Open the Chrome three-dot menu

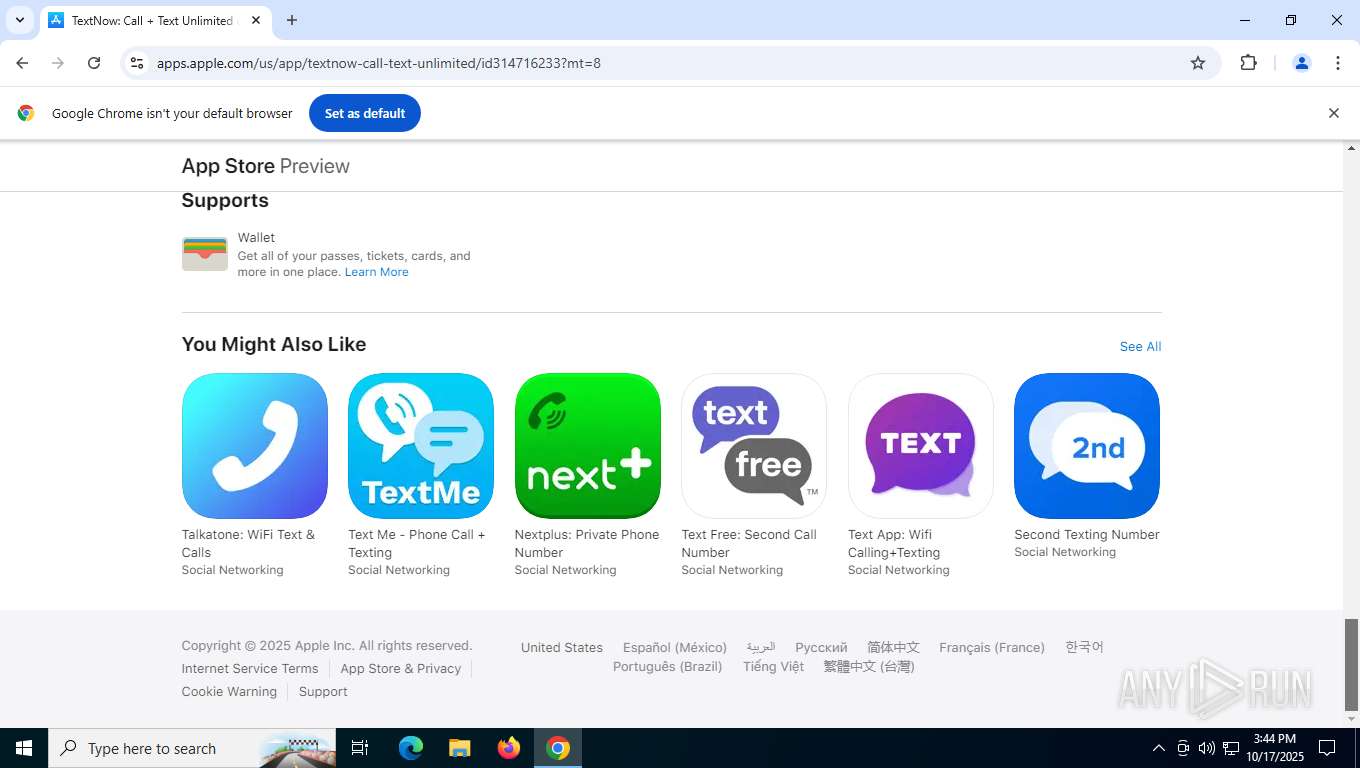click(1338, 63)
